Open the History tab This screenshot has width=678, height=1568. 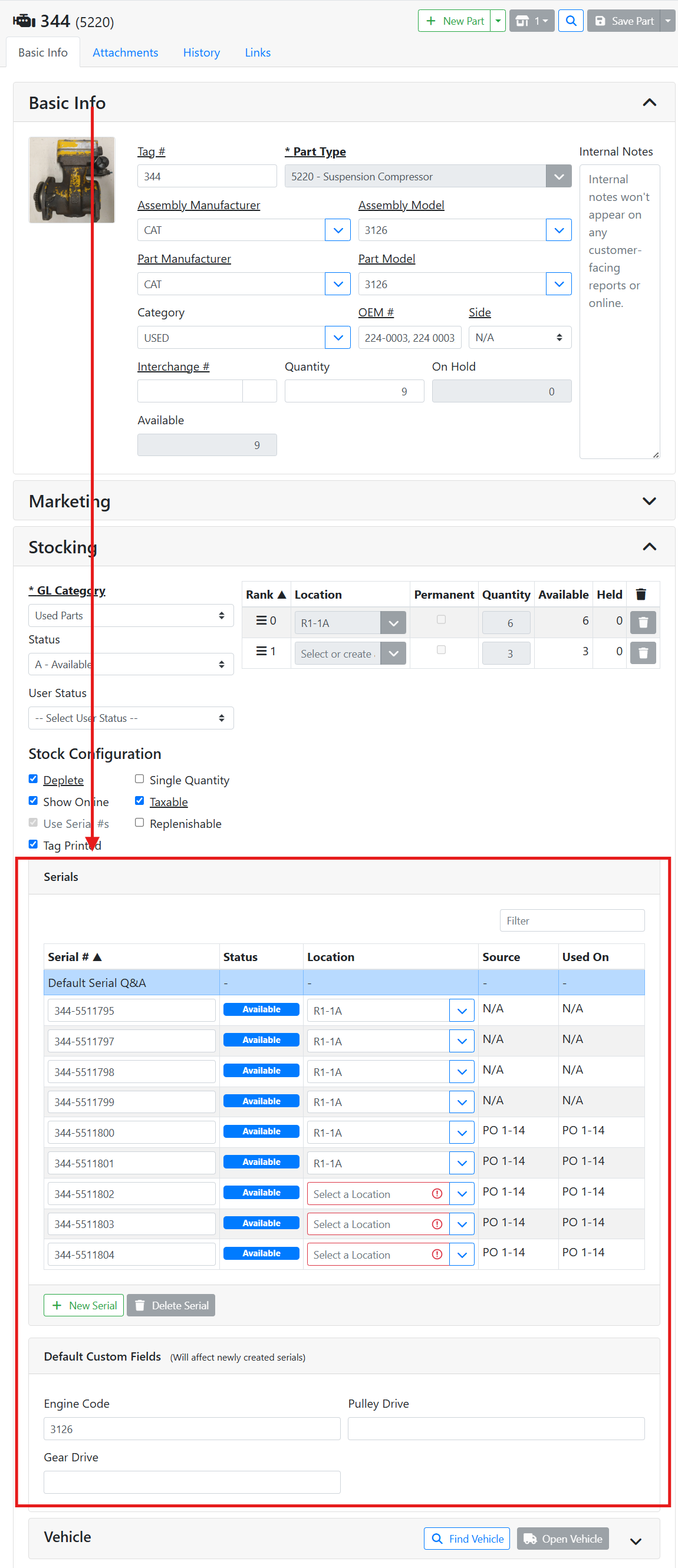[x=201, y=53]
